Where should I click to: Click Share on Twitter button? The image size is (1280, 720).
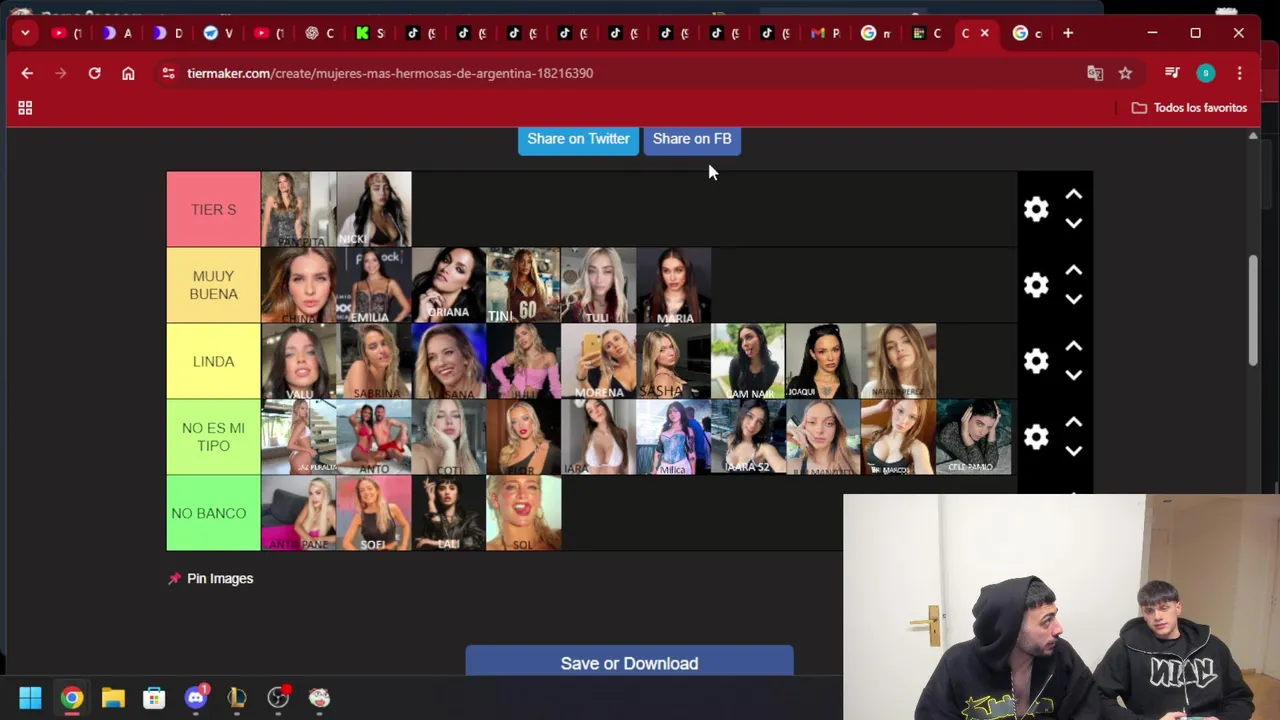(578, 139)
